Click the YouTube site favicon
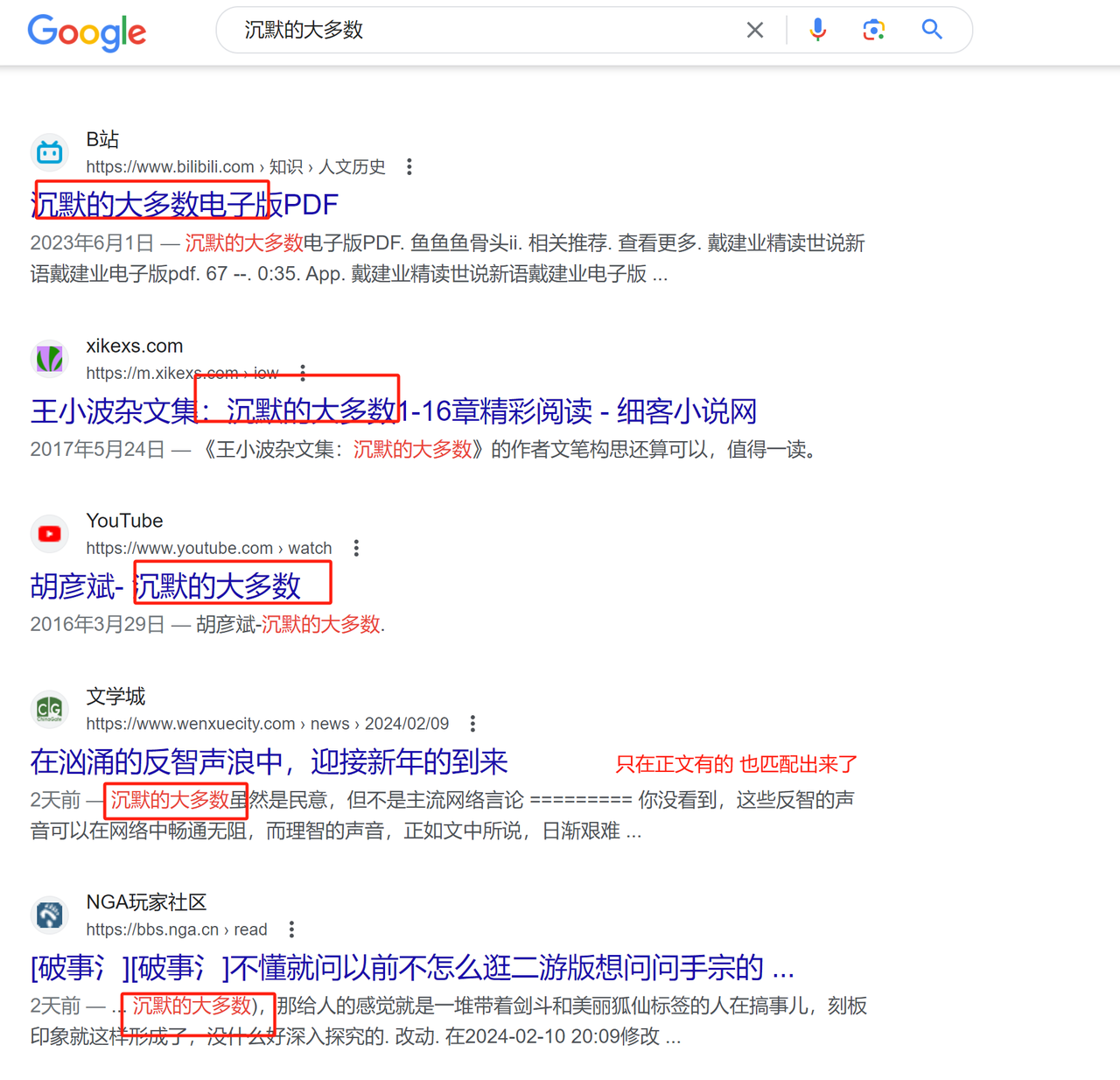 coord(50,534)
